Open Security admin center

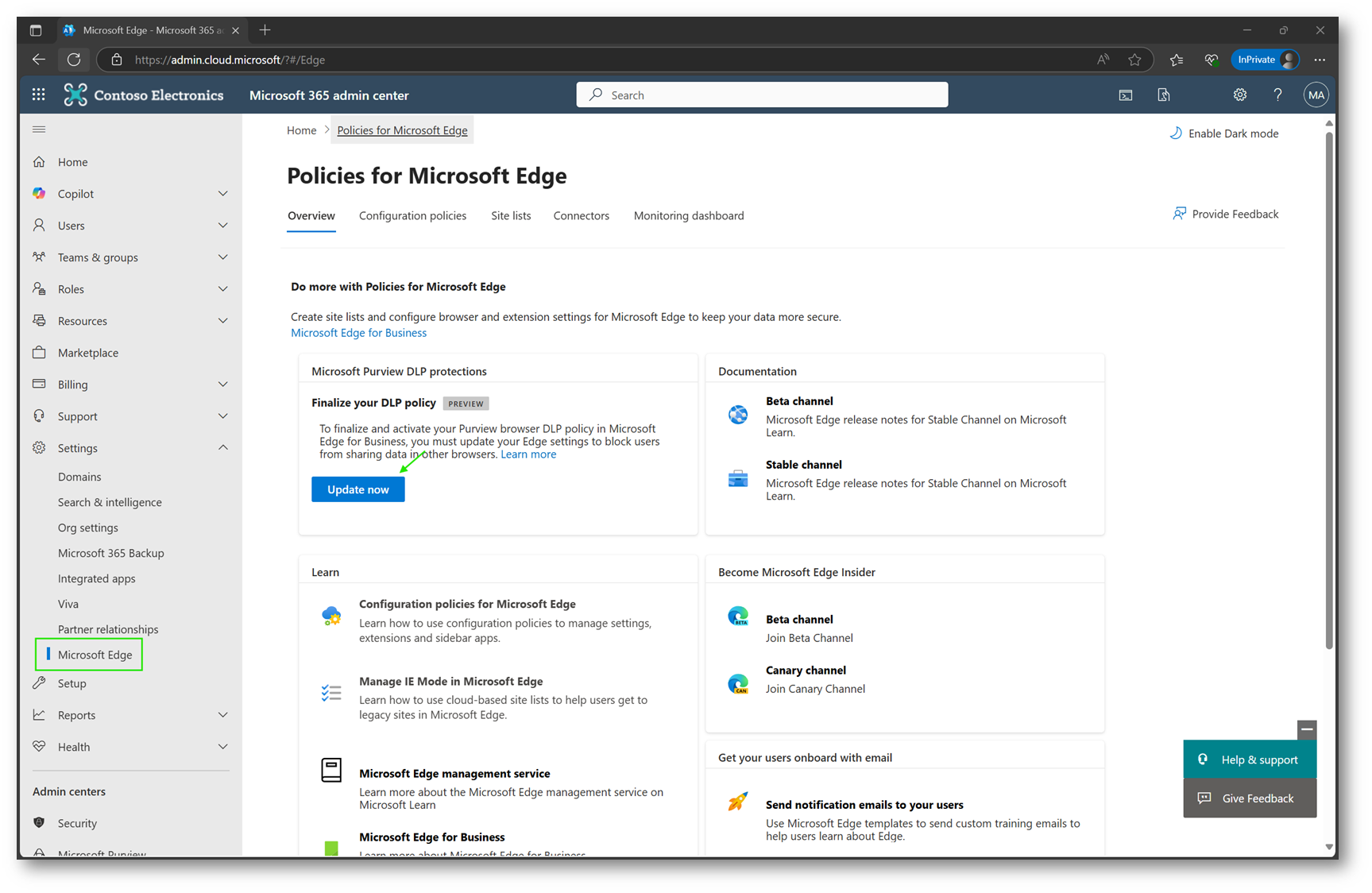pyautogui.click(x=77, y=823)
